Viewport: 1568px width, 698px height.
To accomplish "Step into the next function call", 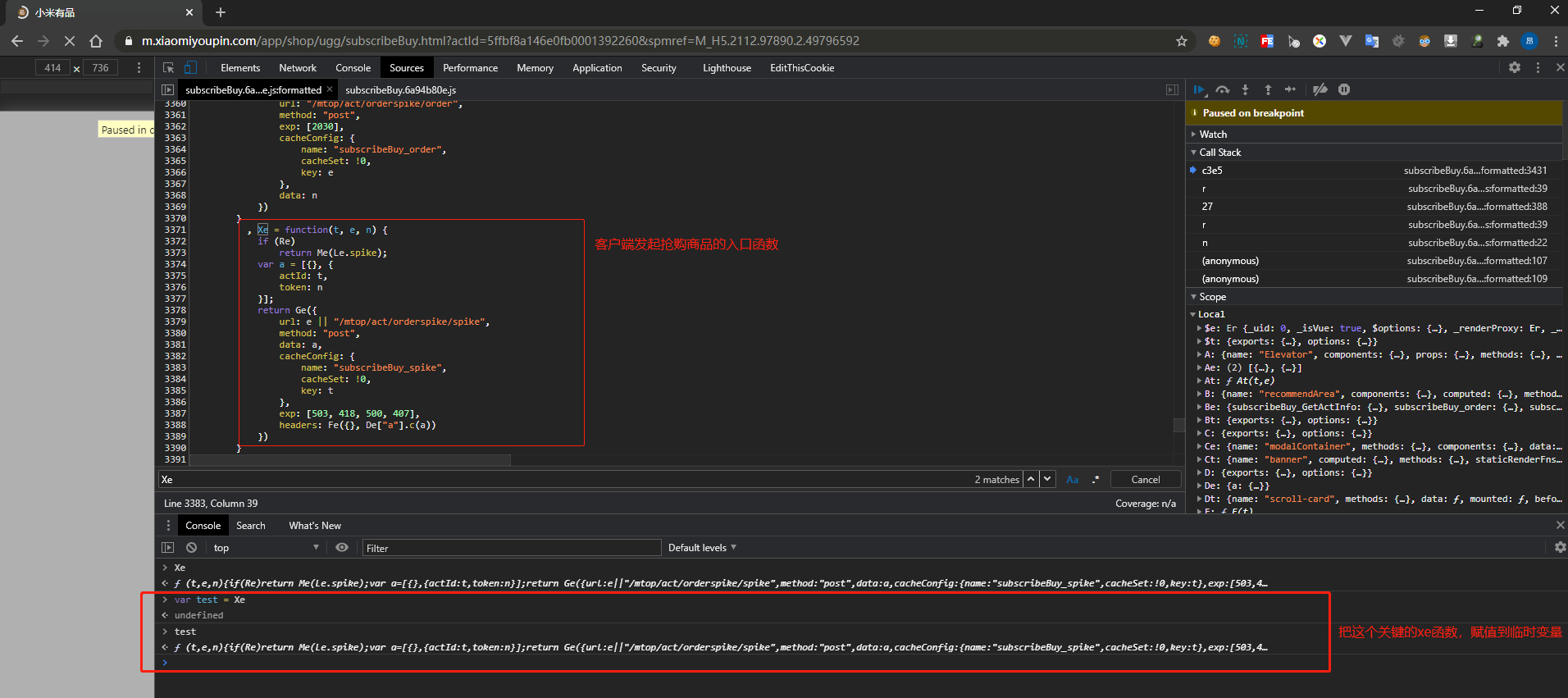I will pos(1245,89).
